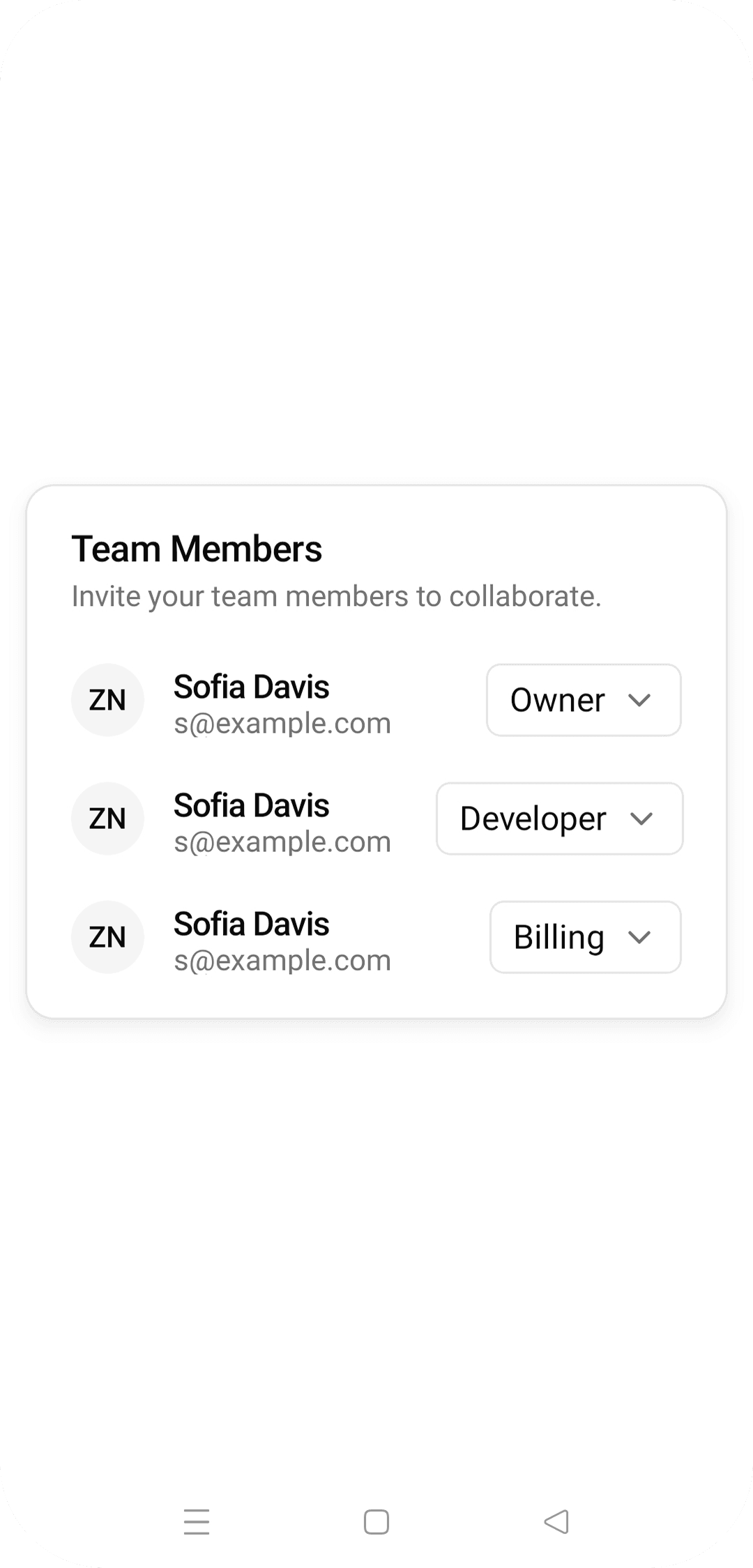Click the Team Members heading
Image resolution: width=753 pixels, height=1568 pixels.
197,549
